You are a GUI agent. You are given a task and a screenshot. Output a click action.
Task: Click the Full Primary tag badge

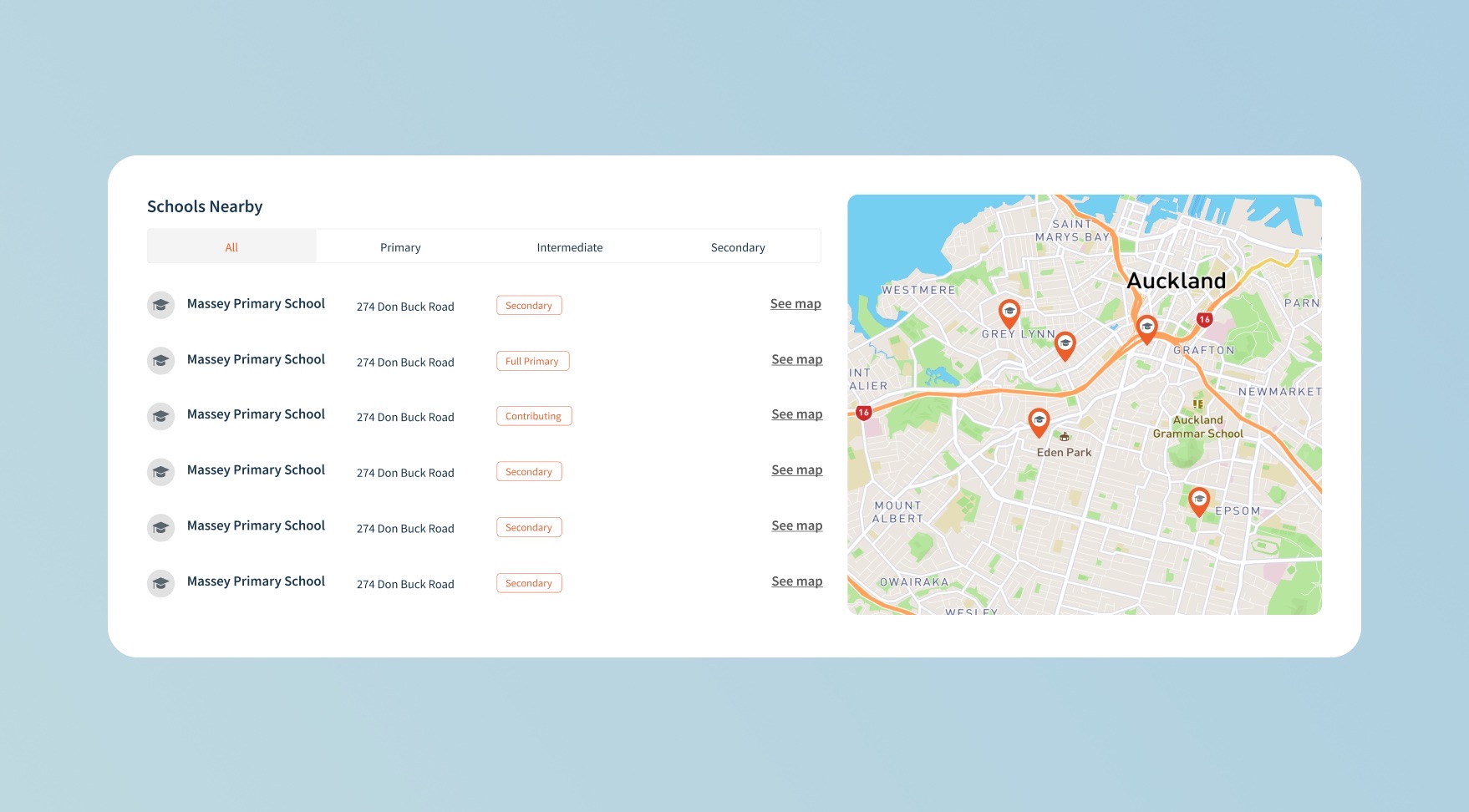(532, 361)
